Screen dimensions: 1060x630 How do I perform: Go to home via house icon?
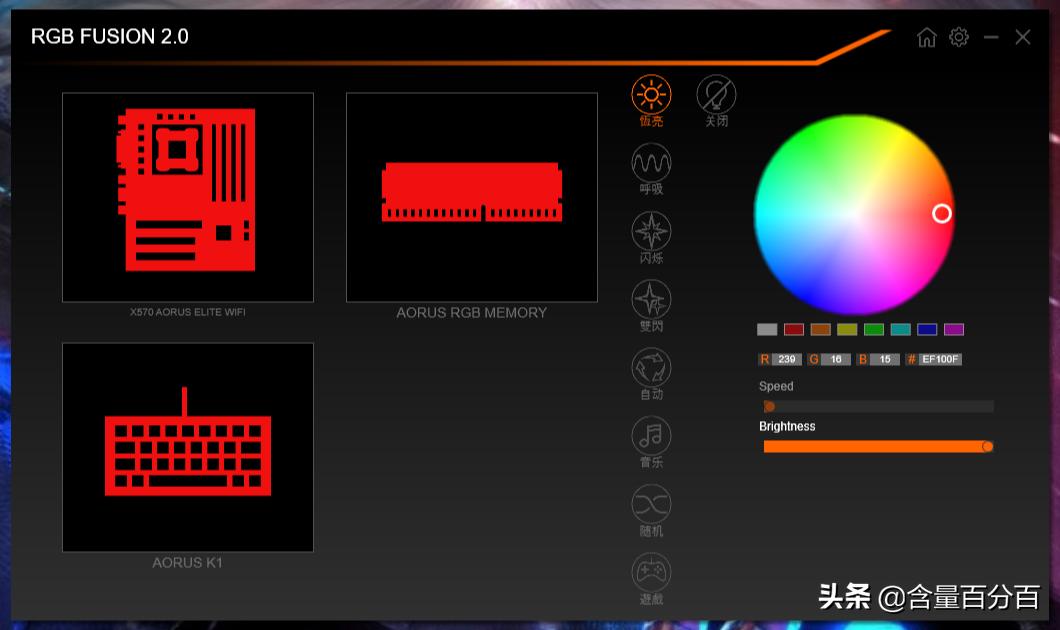tap(927, 37)
